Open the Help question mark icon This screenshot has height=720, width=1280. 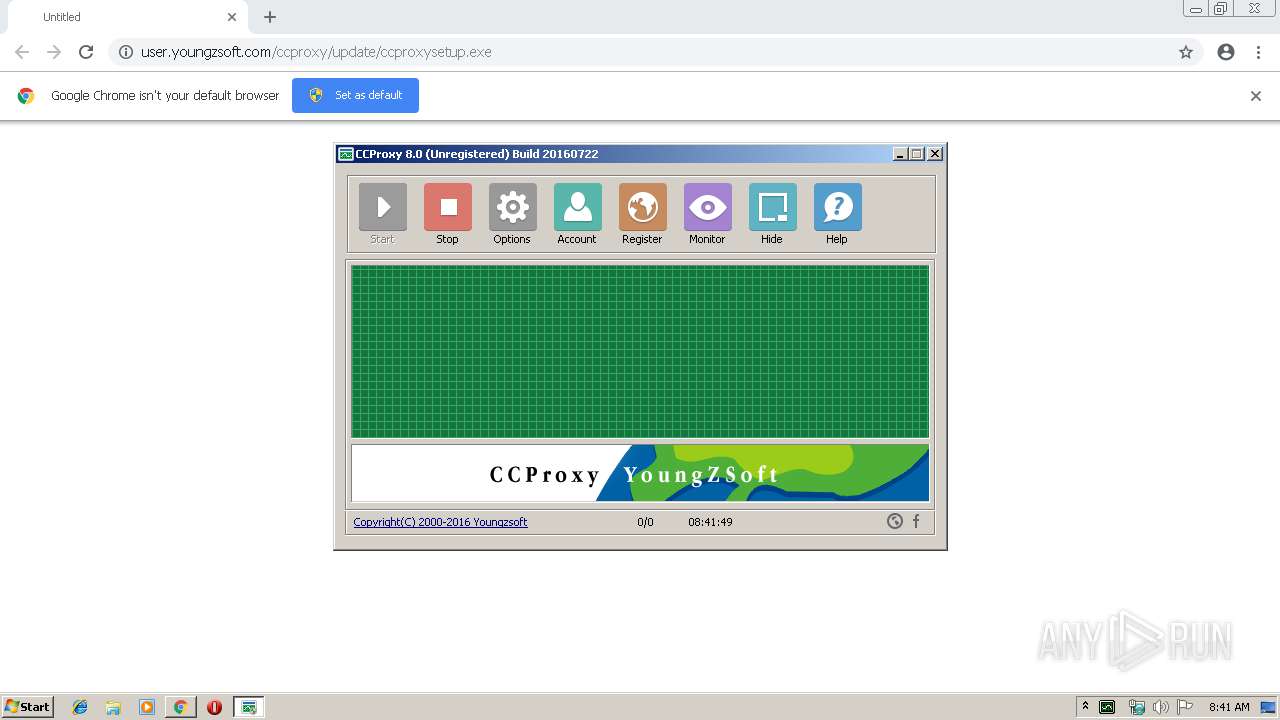click(x=837, y=208)
